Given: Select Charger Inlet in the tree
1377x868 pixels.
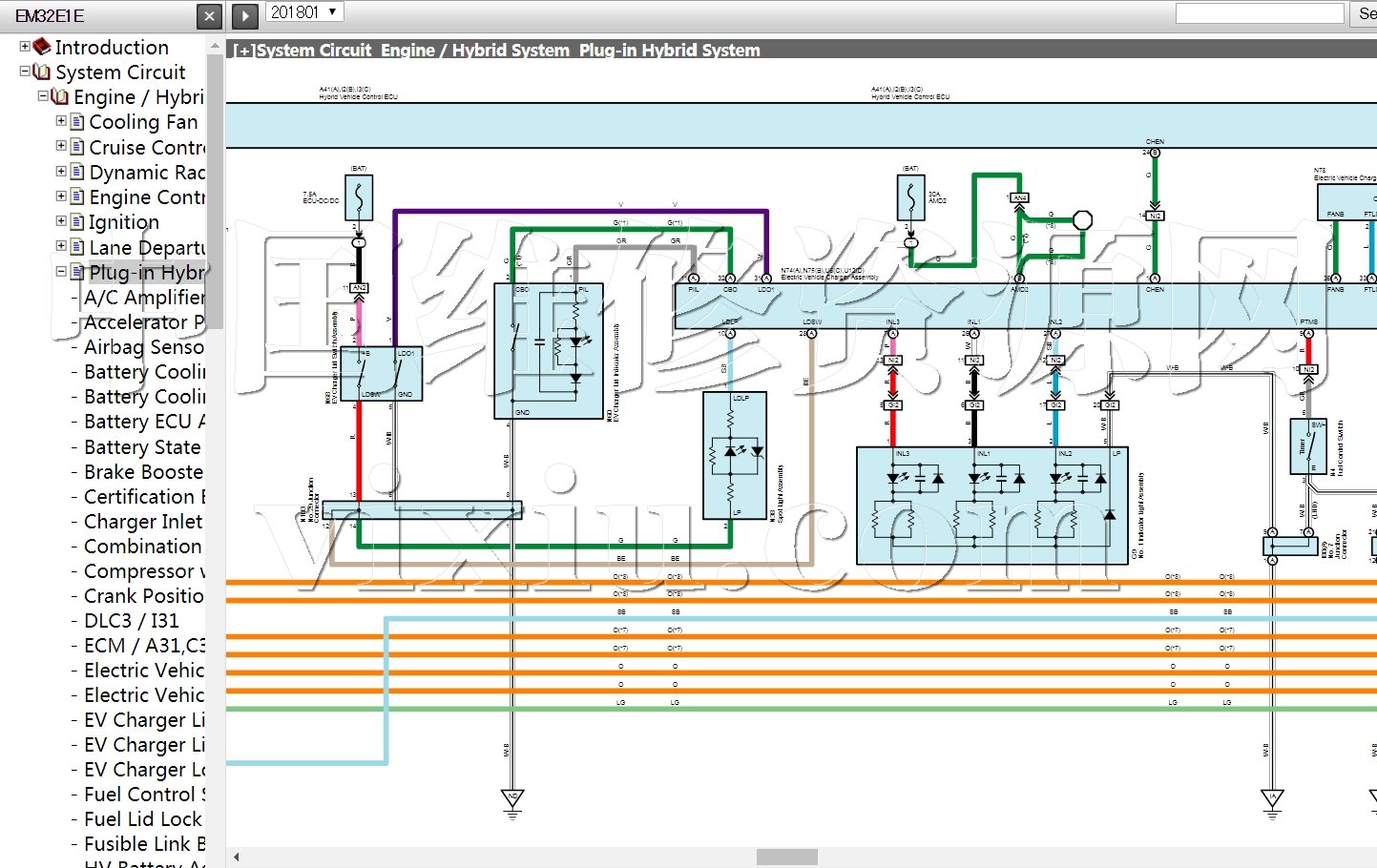Looking at the screenshot, I should pyautogui.click(x=143, y=522).
